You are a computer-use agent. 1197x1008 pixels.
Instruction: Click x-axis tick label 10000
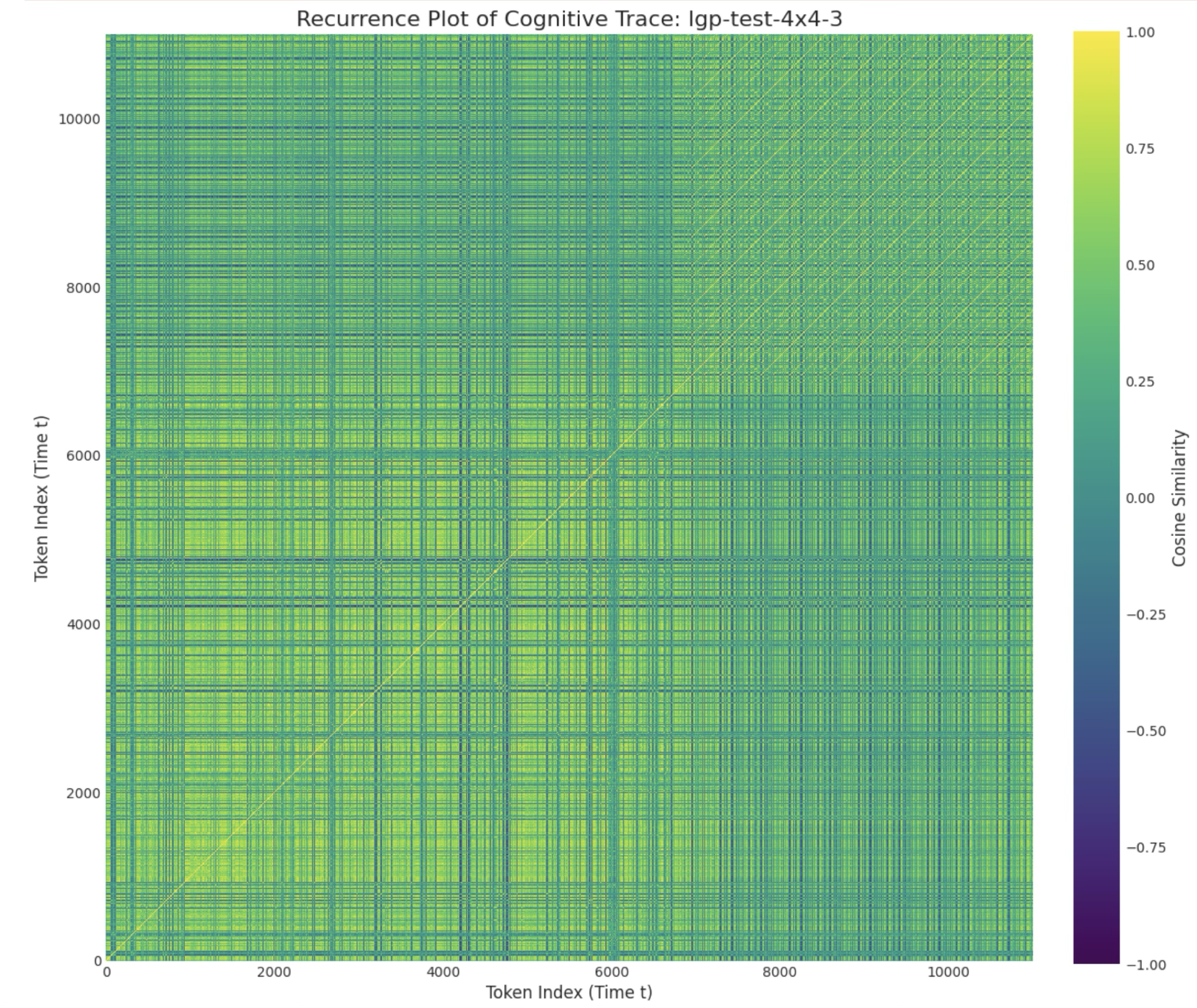[948, 972]
